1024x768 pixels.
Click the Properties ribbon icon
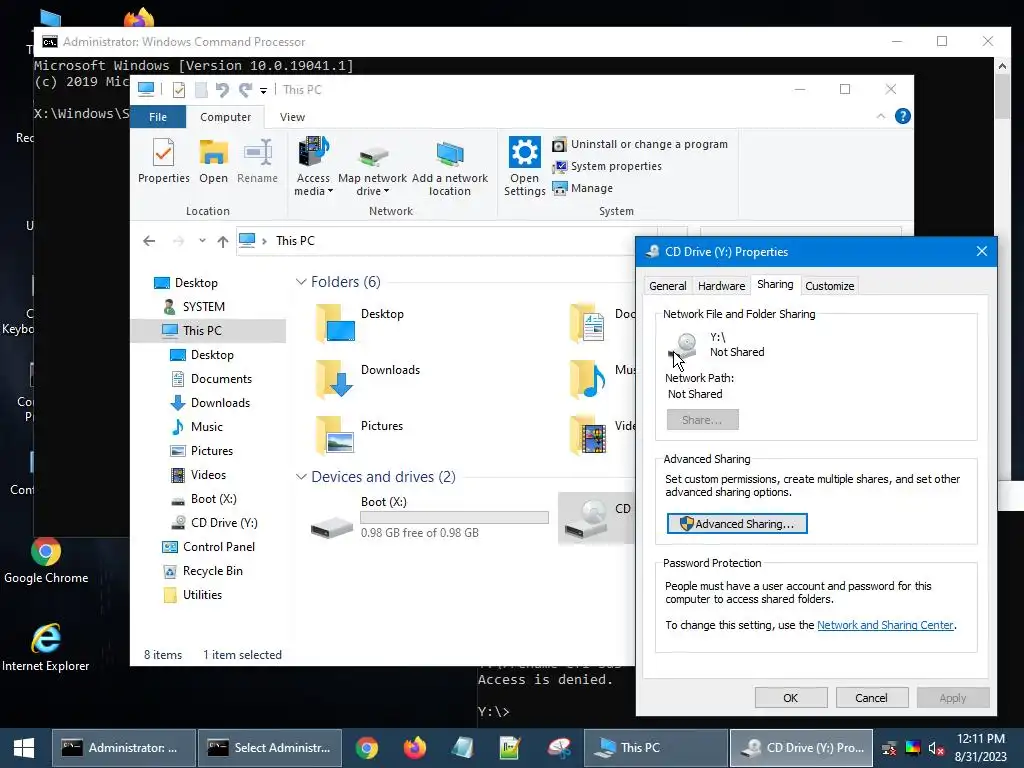coord(163,160)
